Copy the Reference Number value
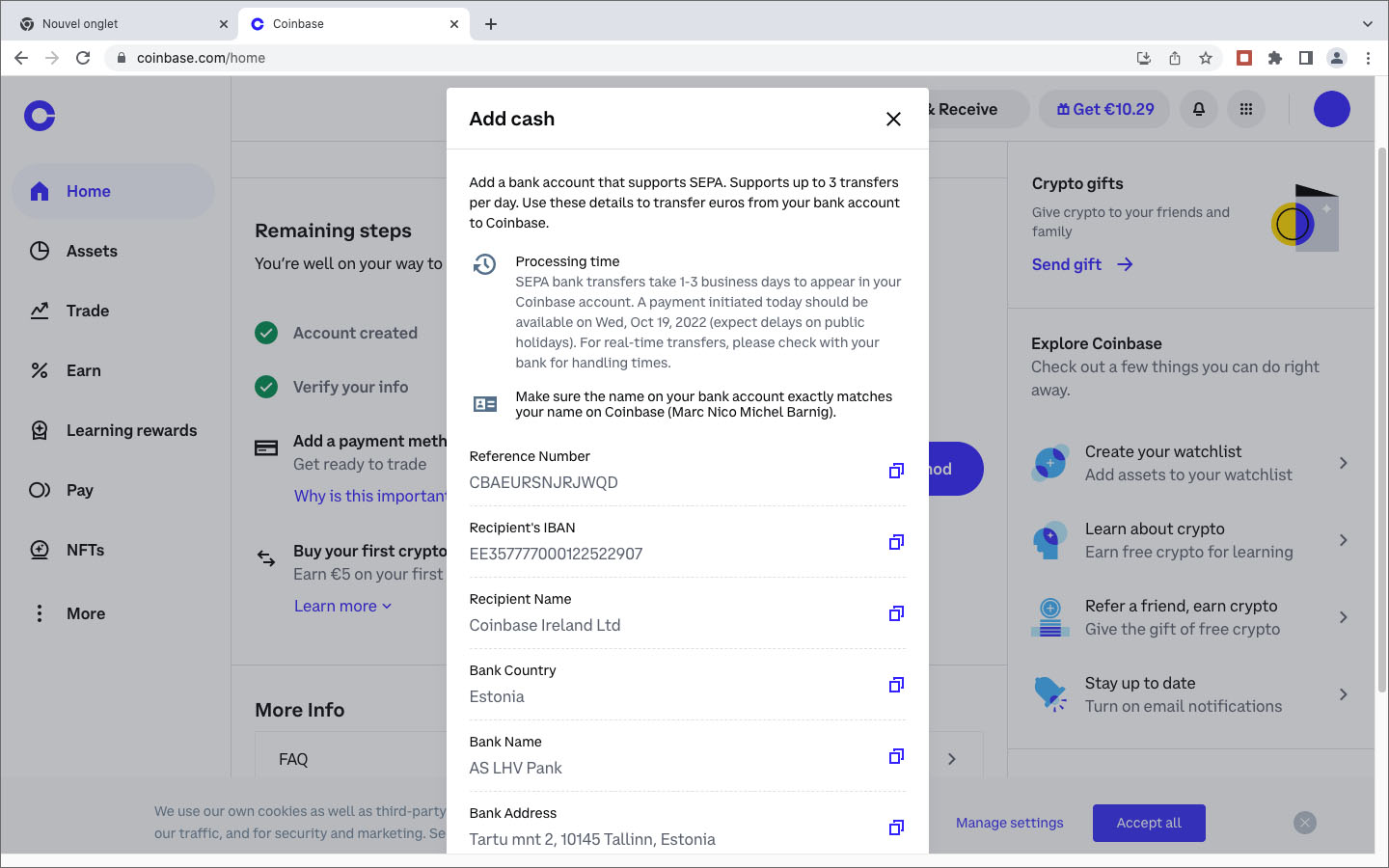The width and height of the screenshot is (1389, 868). pos(896,471)
